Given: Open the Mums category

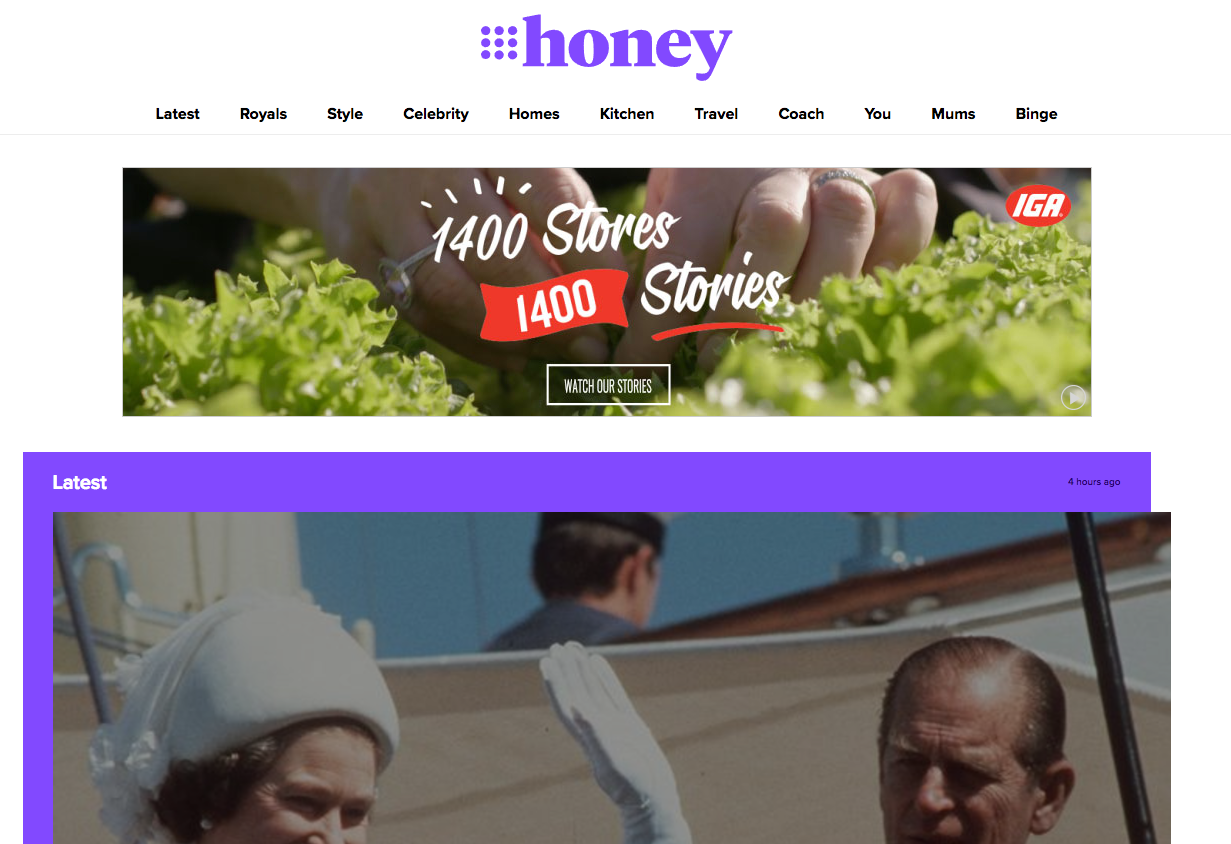Looking at the screenshot, I should coord(953,114).
